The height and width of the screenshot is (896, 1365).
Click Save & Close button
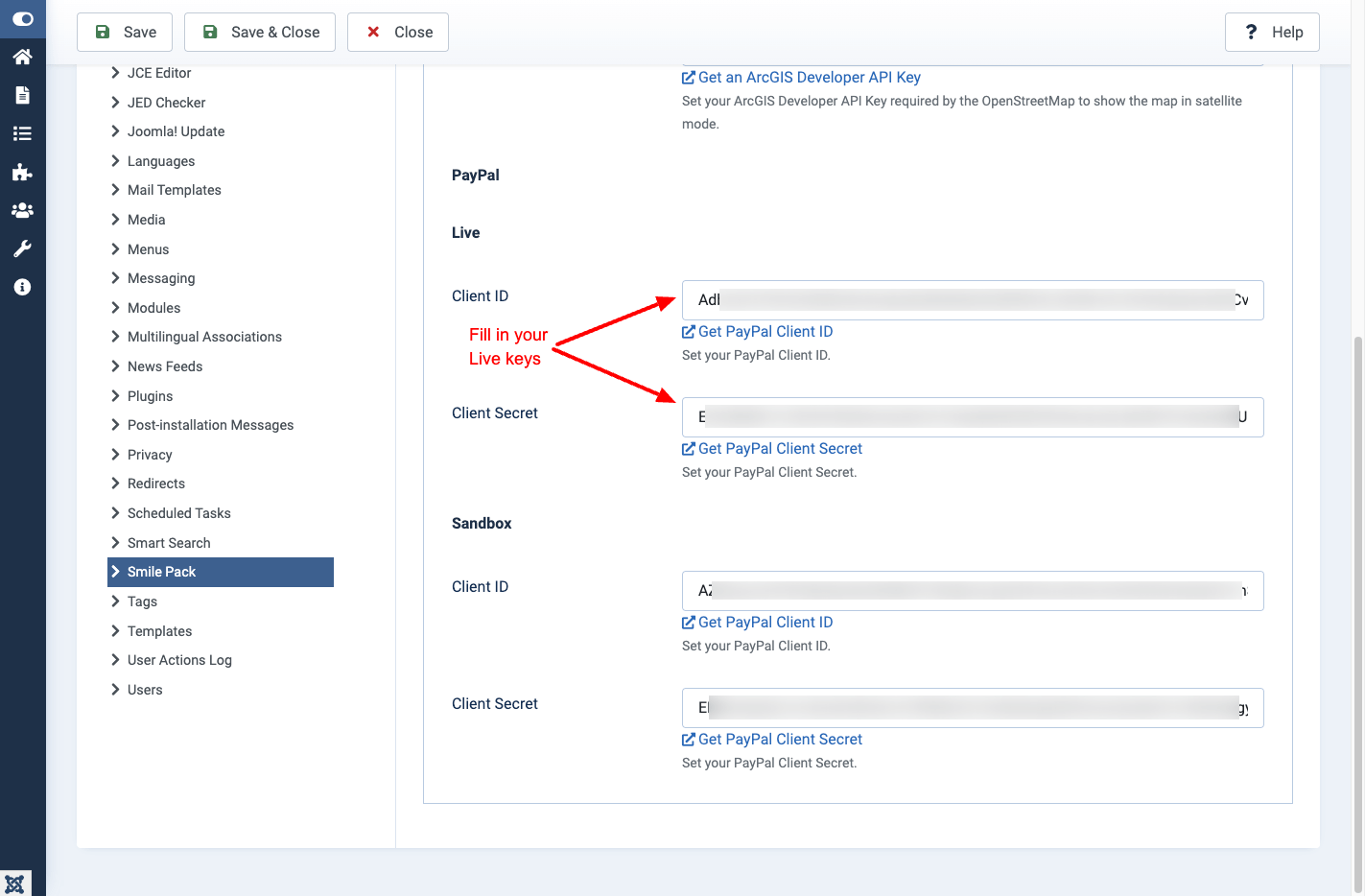[260, 32]
